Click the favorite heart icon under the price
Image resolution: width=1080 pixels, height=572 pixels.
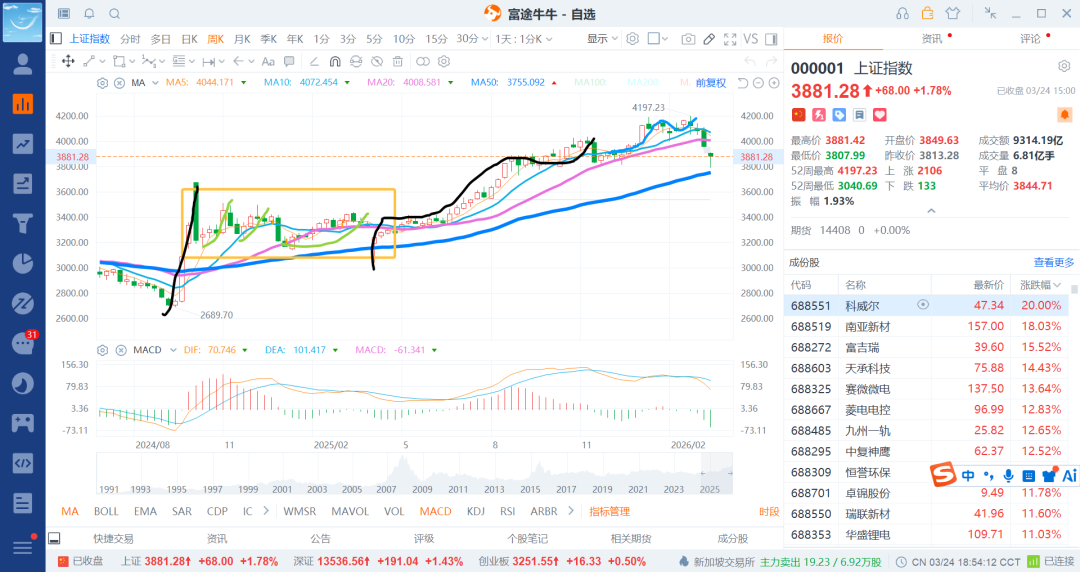[x=880, y=115]
